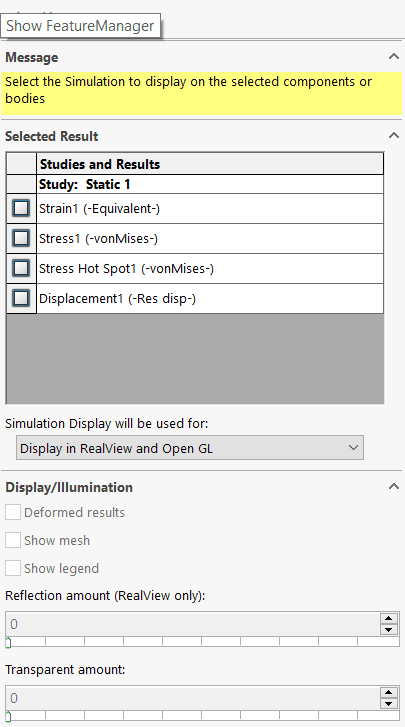Collapse the Display/Illumination section
The height and width of the screenshot is (727, 405).
[393, 486]
